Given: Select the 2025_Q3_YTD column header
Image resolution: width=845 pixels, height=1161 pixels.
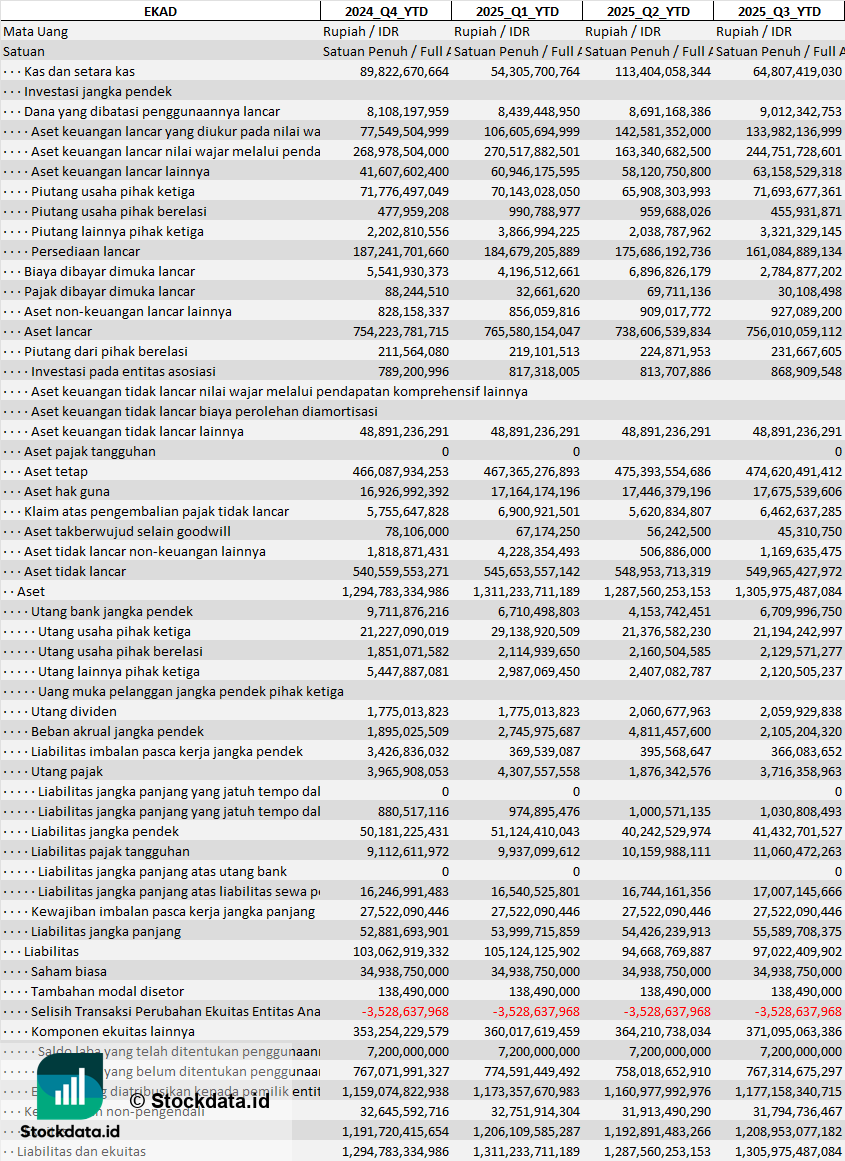Looking at the screenshot, I should [x=779, y=11].
